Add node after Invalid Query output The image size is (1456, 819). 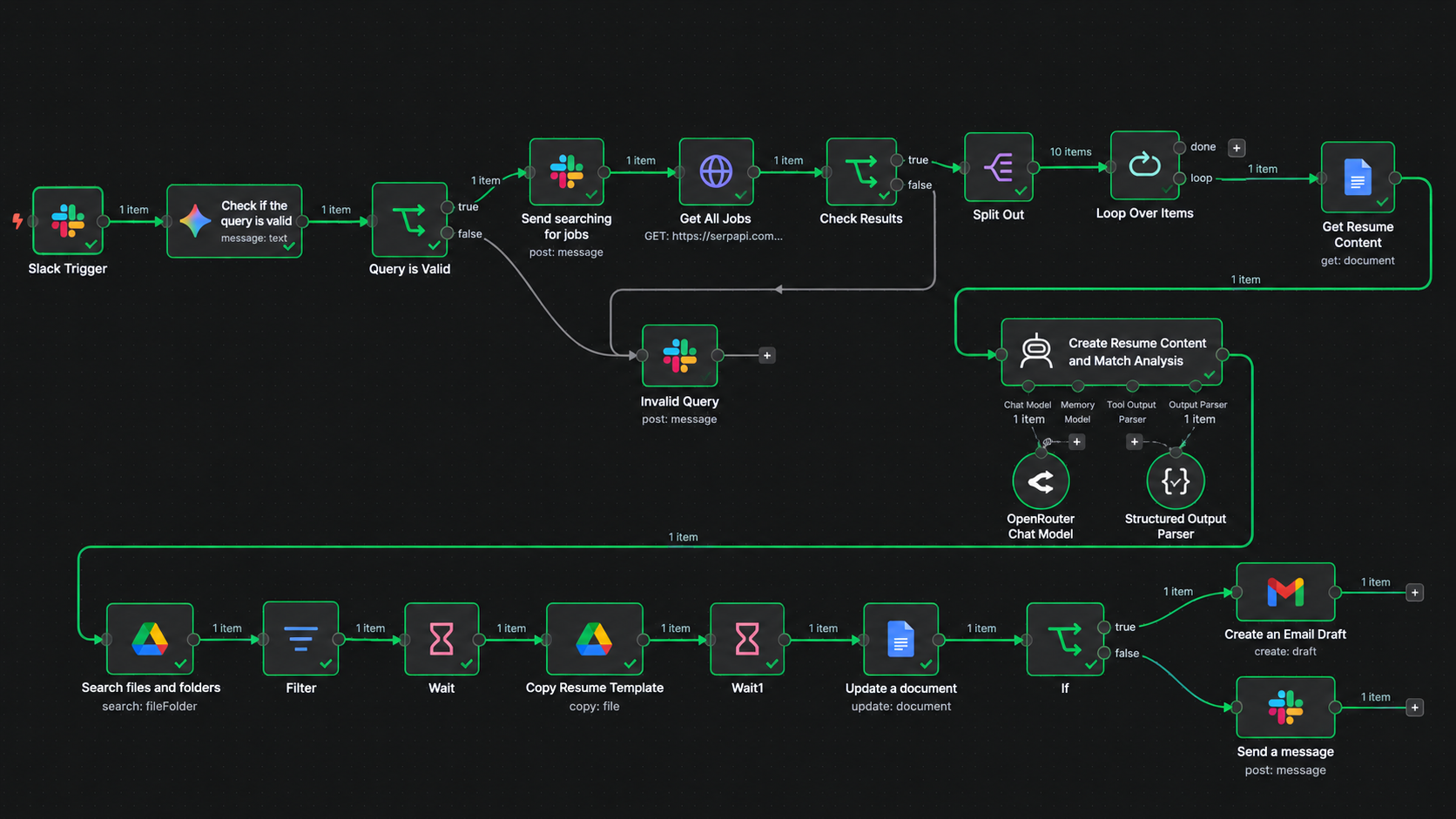pos(767,355)
